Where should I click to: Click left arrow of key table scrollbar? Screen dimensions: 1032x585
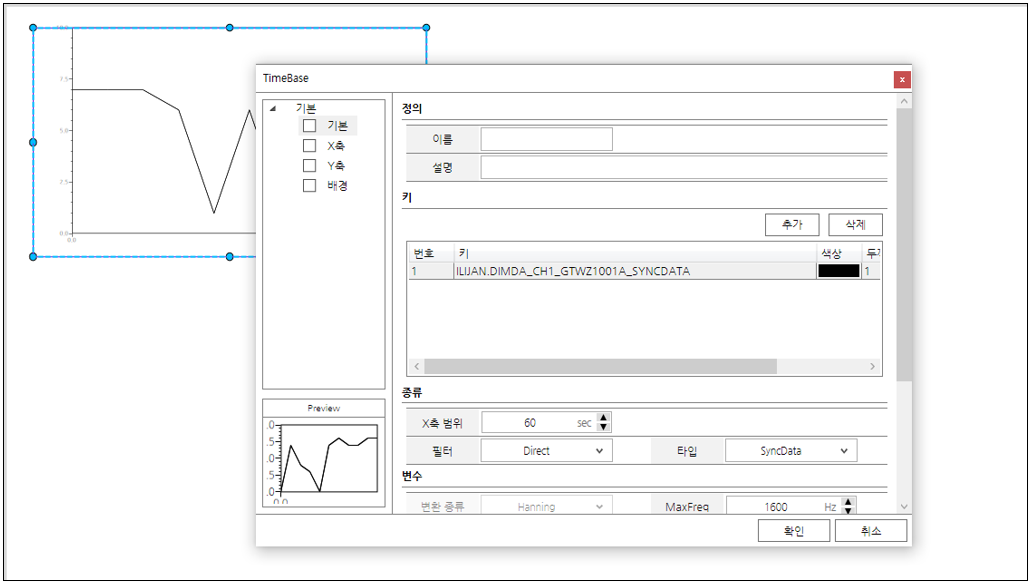417,367
